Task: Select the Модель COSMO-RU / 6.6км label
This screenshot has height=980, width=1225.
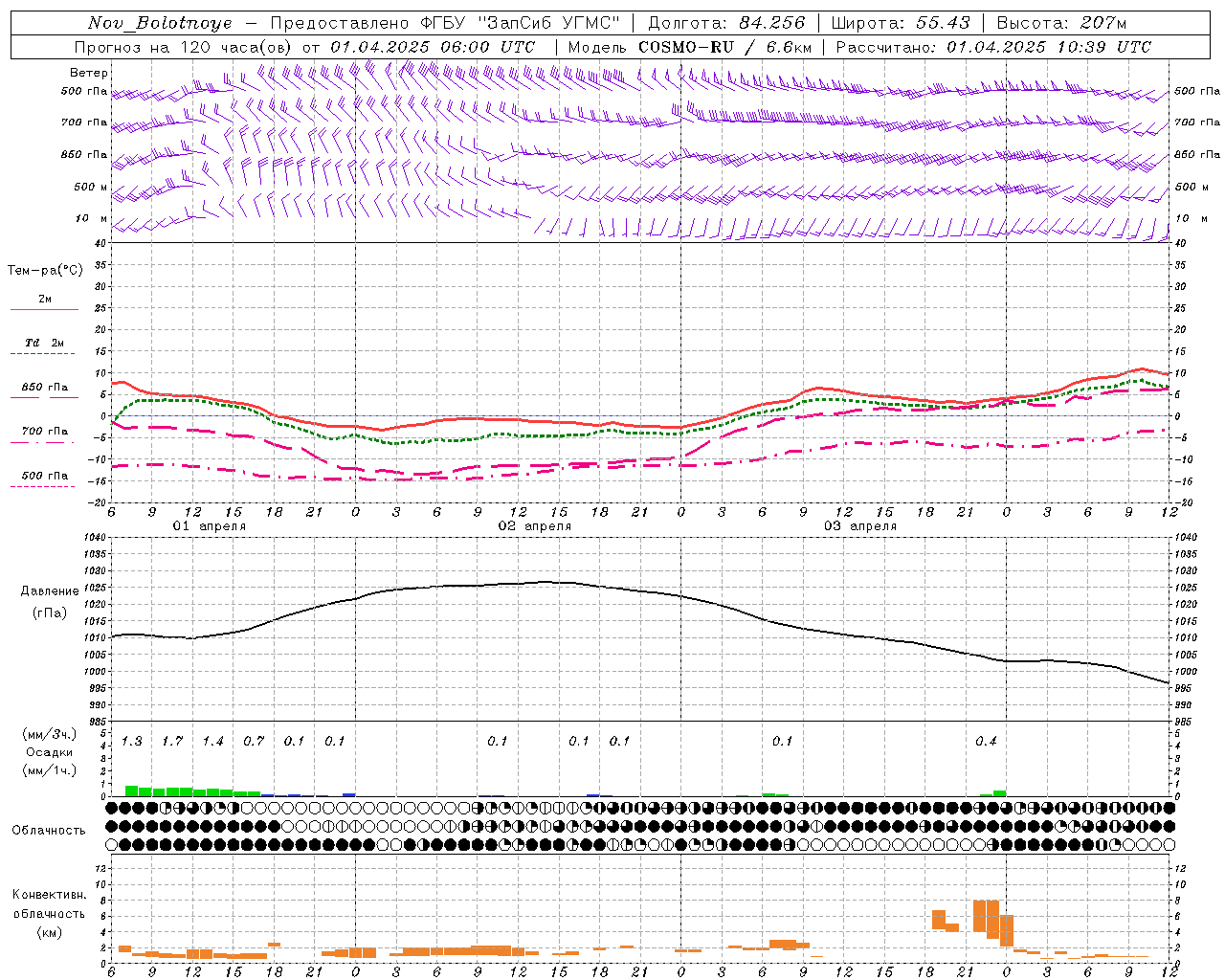Action: coord(690,47)
